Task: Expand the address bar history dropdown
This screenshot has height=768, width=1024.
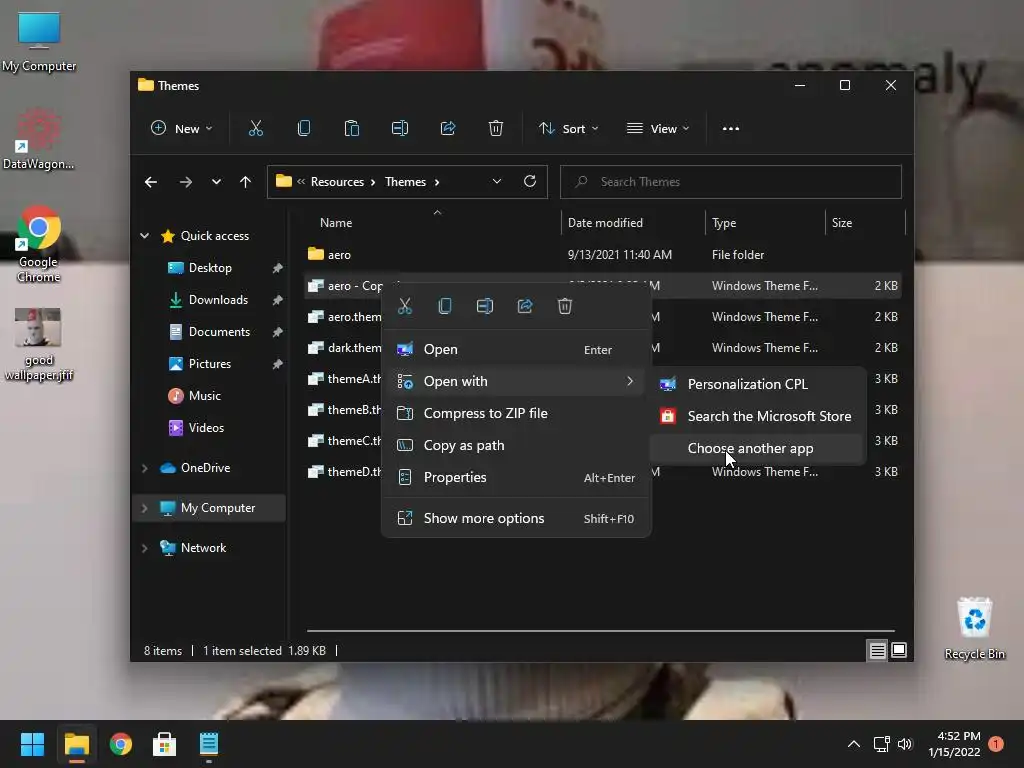Action: 497,182
